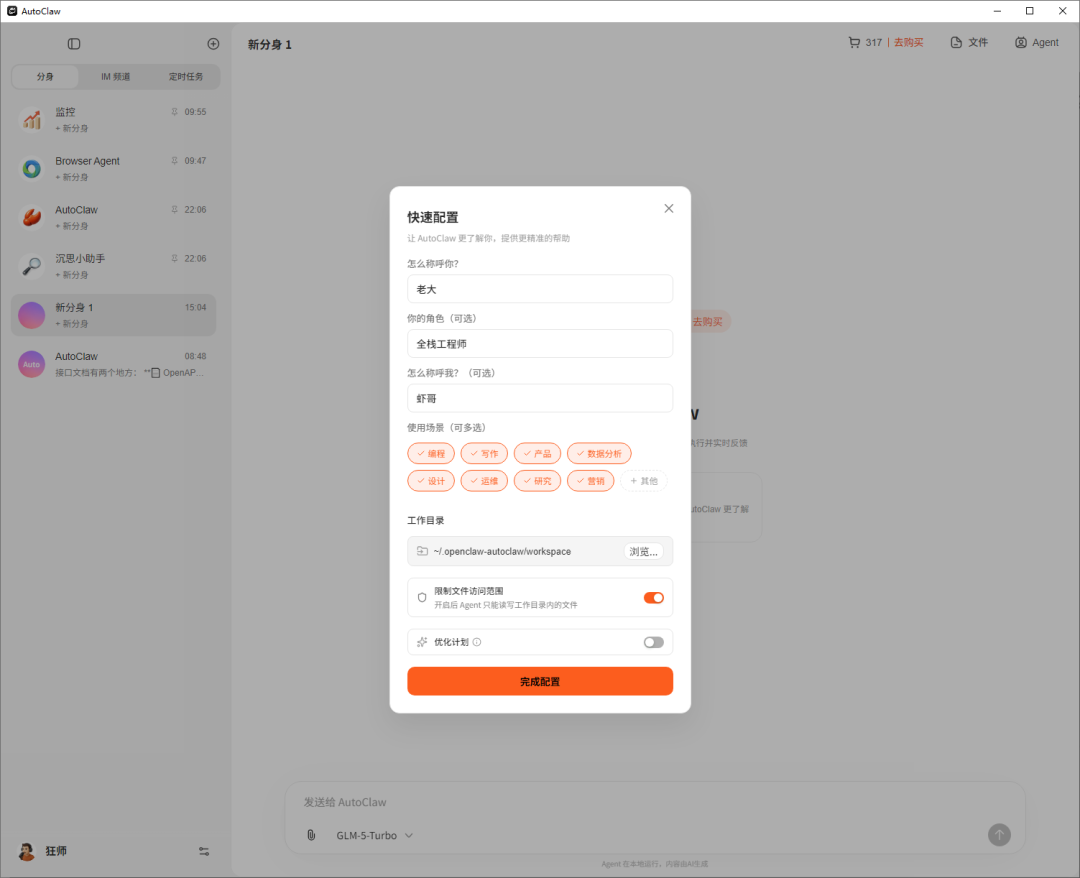Click the 狂师 username label
Screen dimensions: 1080x878
click(x=56, y=852)
